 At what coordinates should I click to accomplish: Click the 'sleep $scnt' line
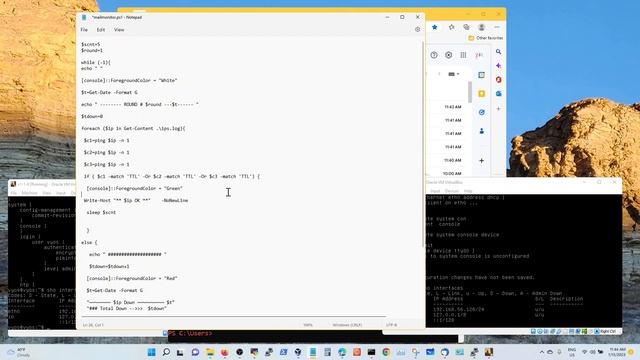click(x=101, y=213)
